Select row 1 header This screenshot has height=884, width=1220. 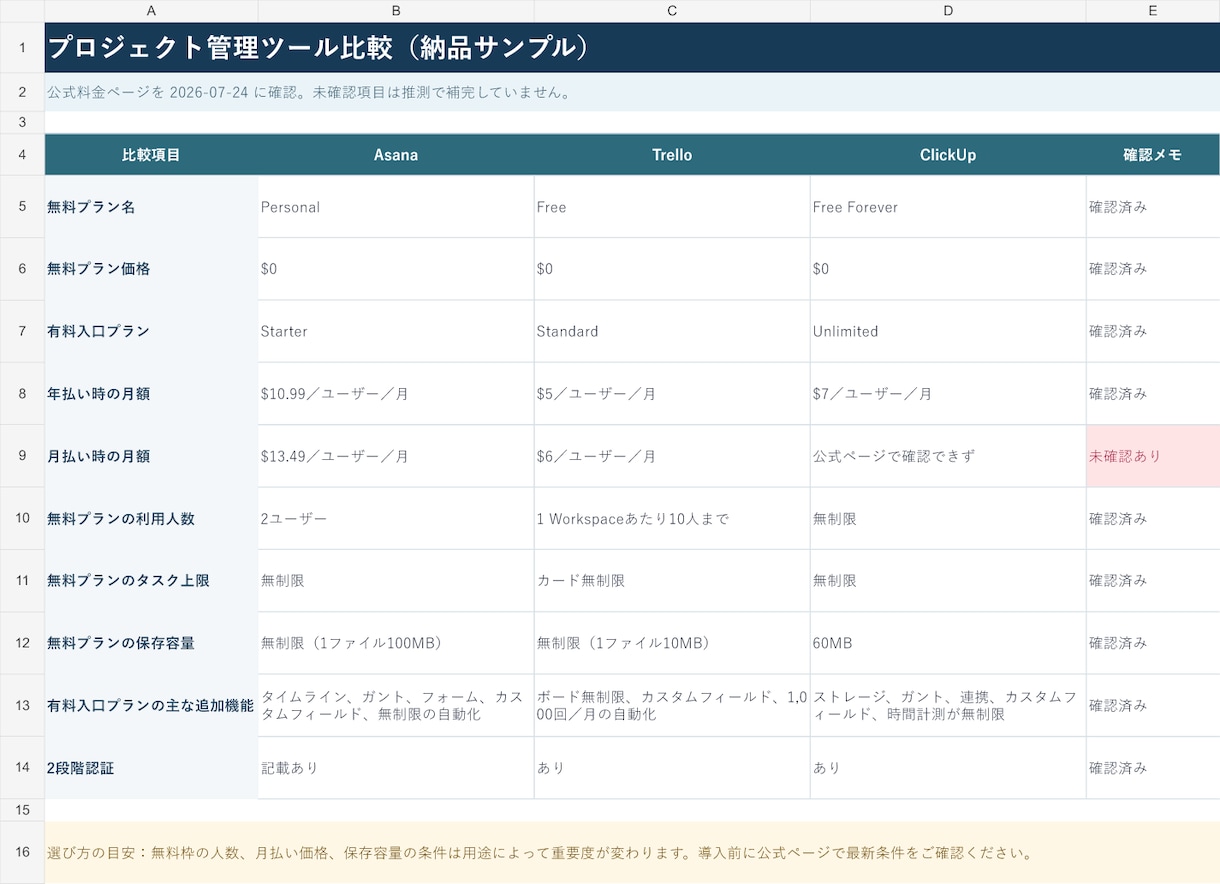click(x=22, y=48)
